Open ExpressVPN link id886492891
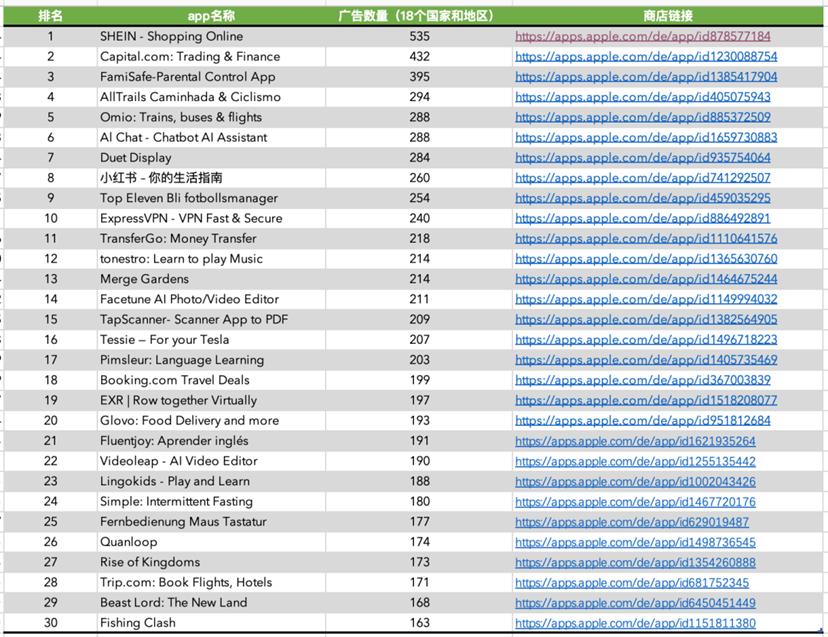This screenshot has height=637, width=828. (643, 218)
